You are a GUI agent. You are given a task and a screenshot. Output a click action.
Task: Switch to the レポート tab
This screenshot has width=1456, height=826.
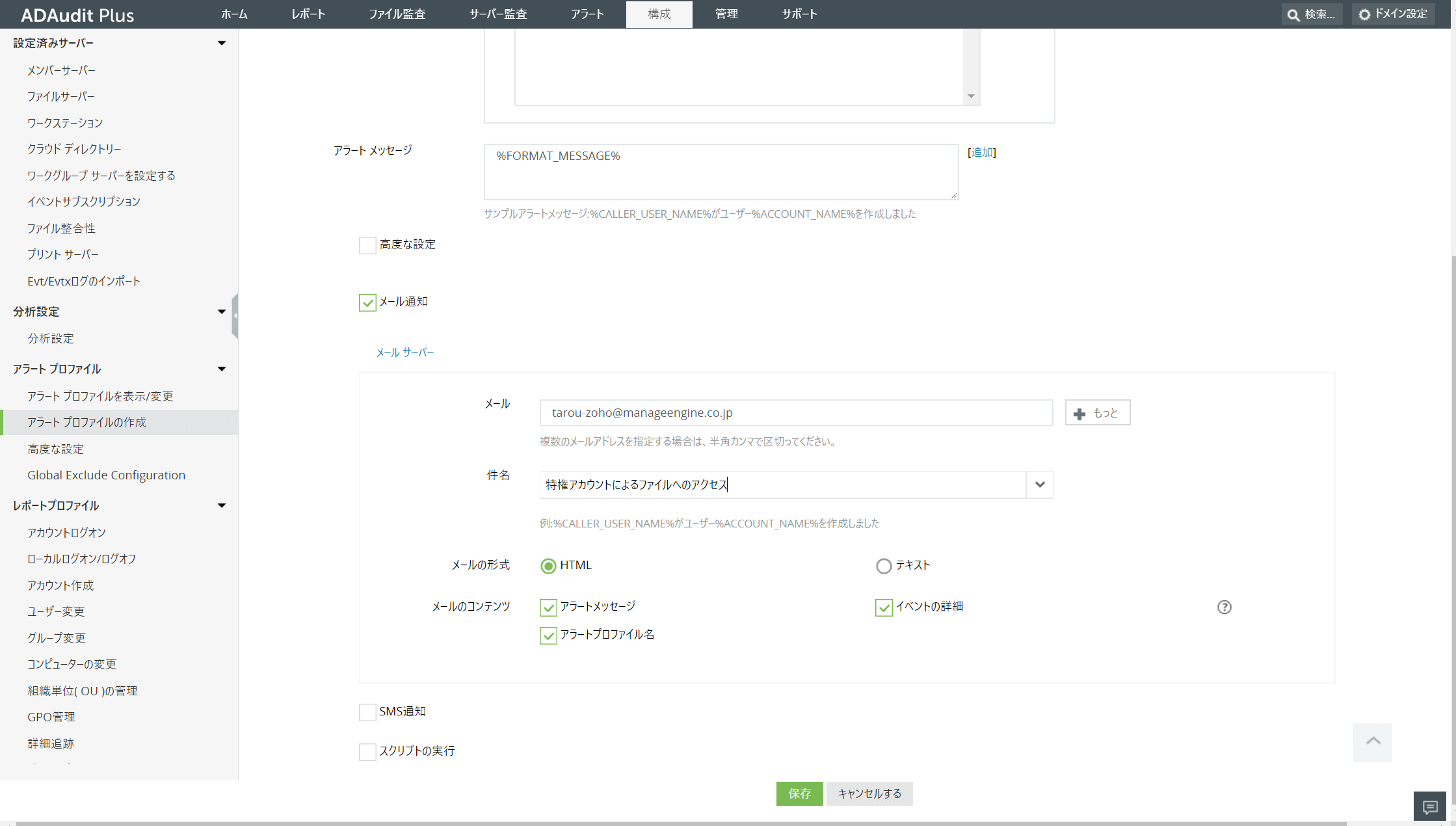coord(308,14)
